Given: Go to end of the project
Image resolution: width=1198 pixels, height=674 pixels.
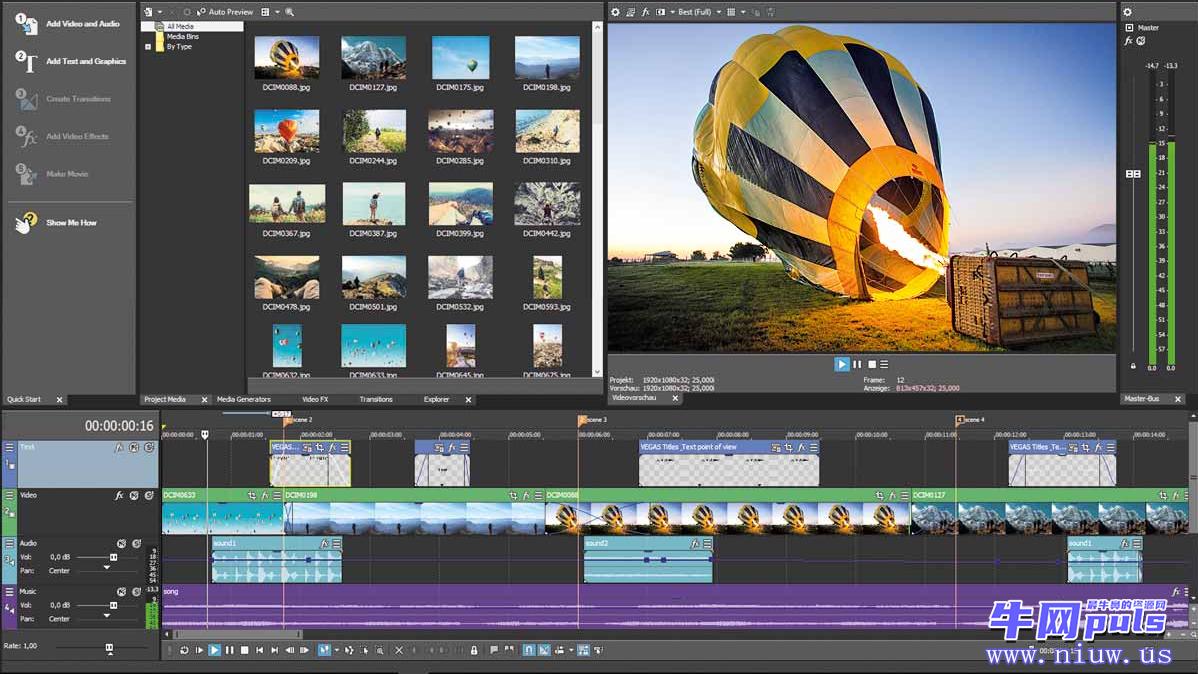Looking at the screenshot, I should pos(274,650).
